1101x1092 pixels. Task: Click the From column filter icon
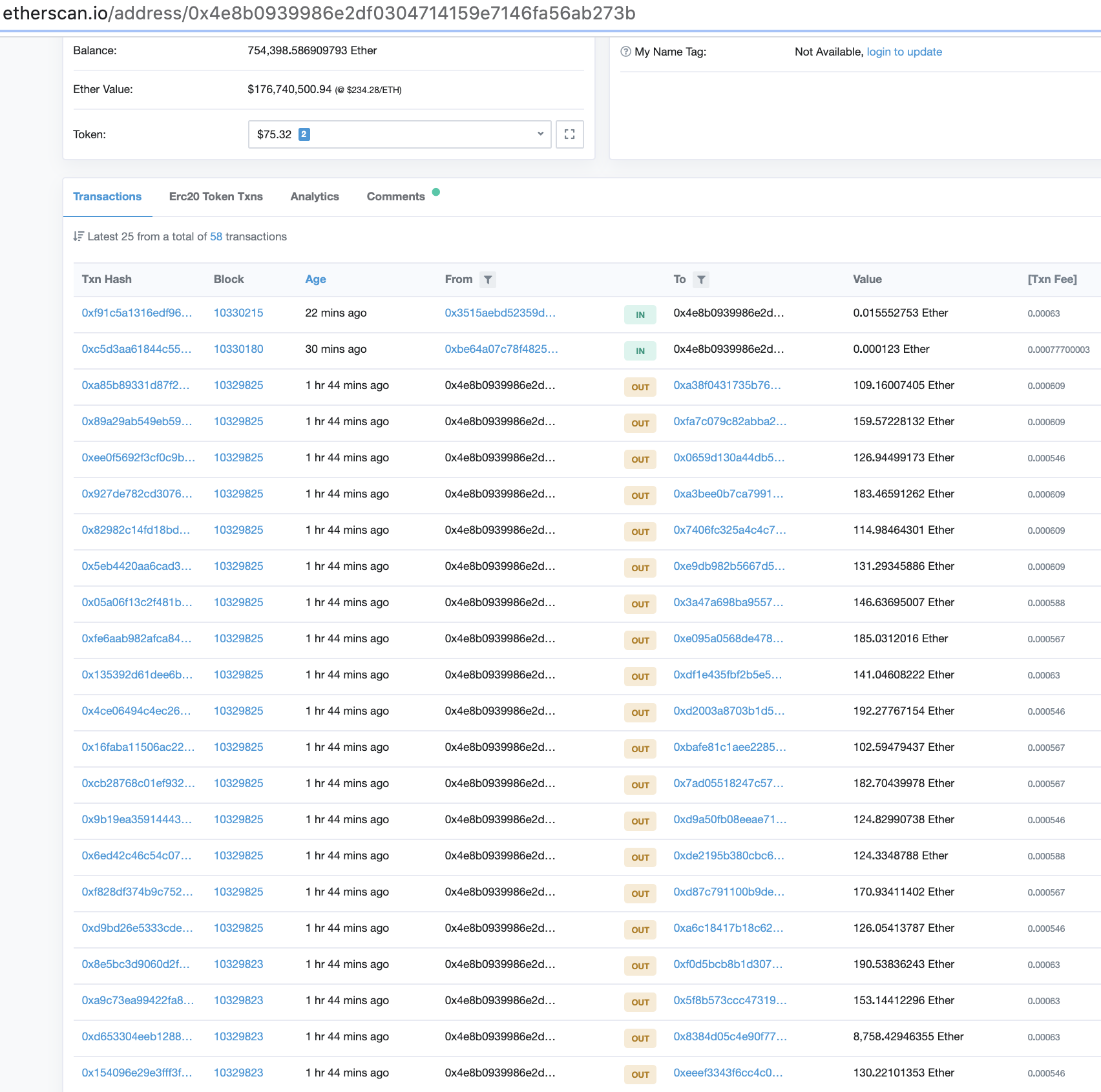tap(488, 280)
